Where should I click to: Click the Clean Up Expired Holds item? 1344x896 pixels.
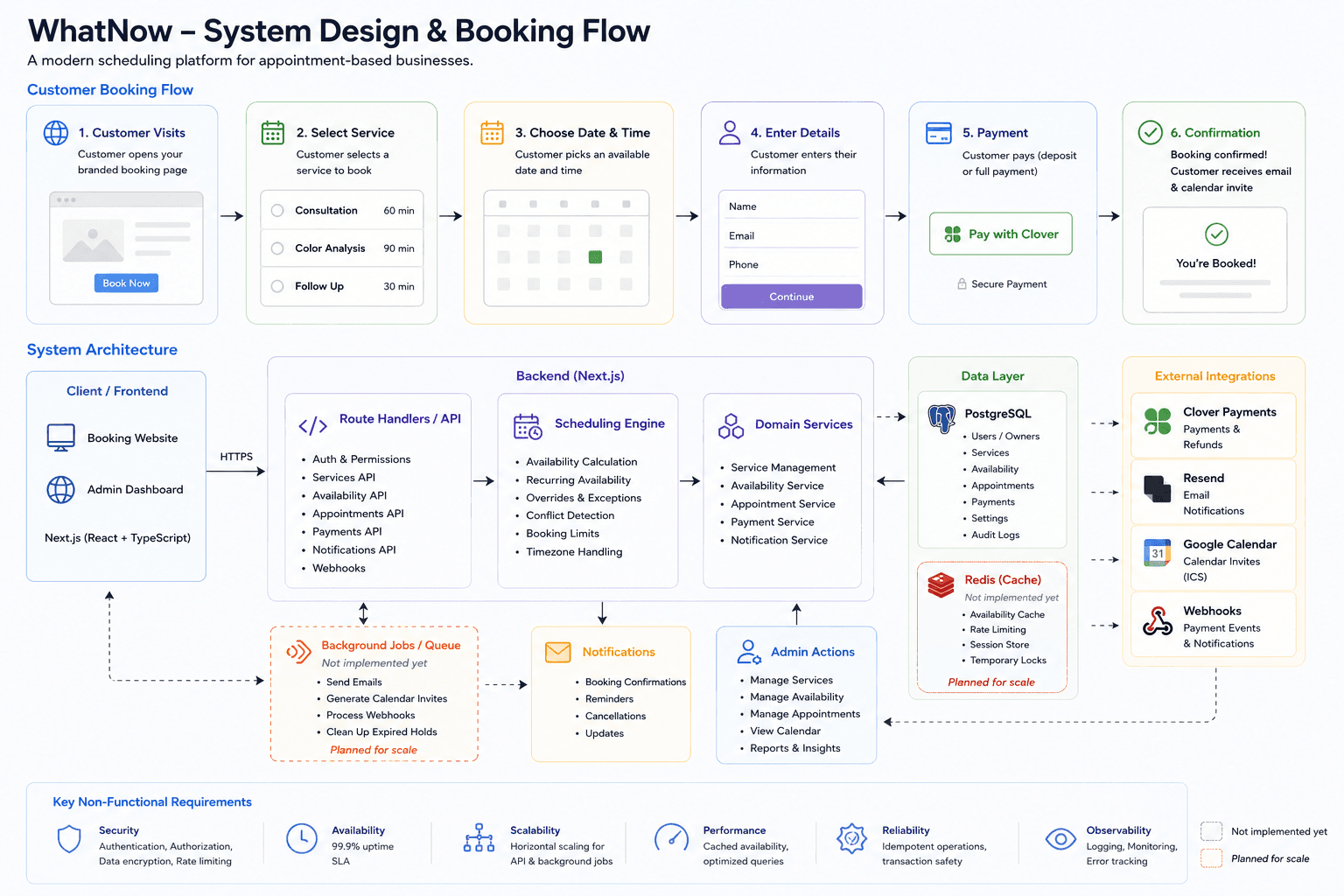click(x=381, y=732)
